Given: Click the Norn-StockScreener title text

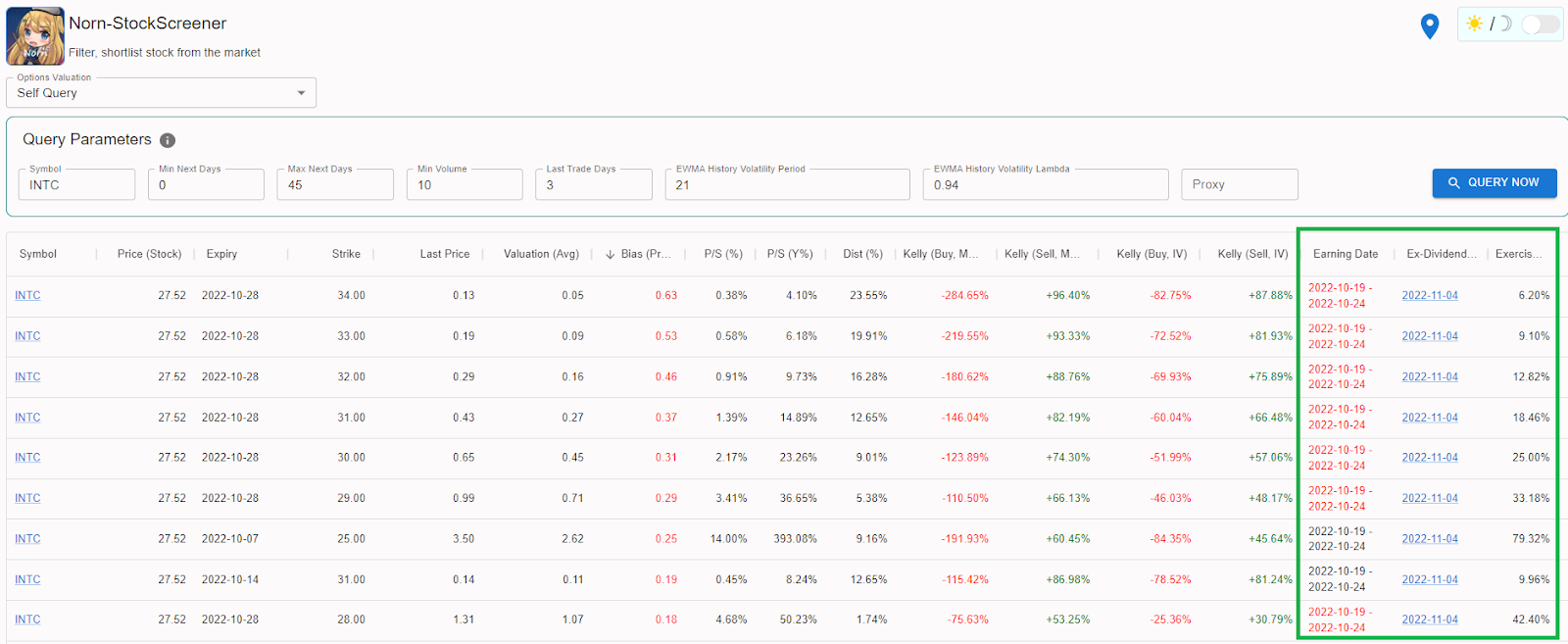Looking at the screenshot, I should tap(148, 24).
